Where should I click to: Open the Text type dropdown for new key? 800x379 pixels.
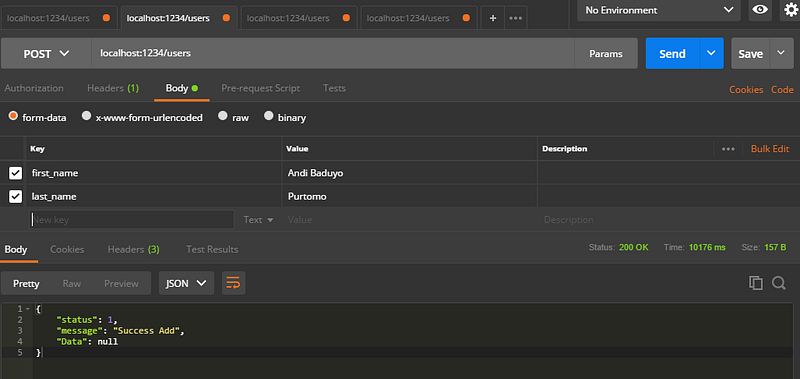pos(258,220)
